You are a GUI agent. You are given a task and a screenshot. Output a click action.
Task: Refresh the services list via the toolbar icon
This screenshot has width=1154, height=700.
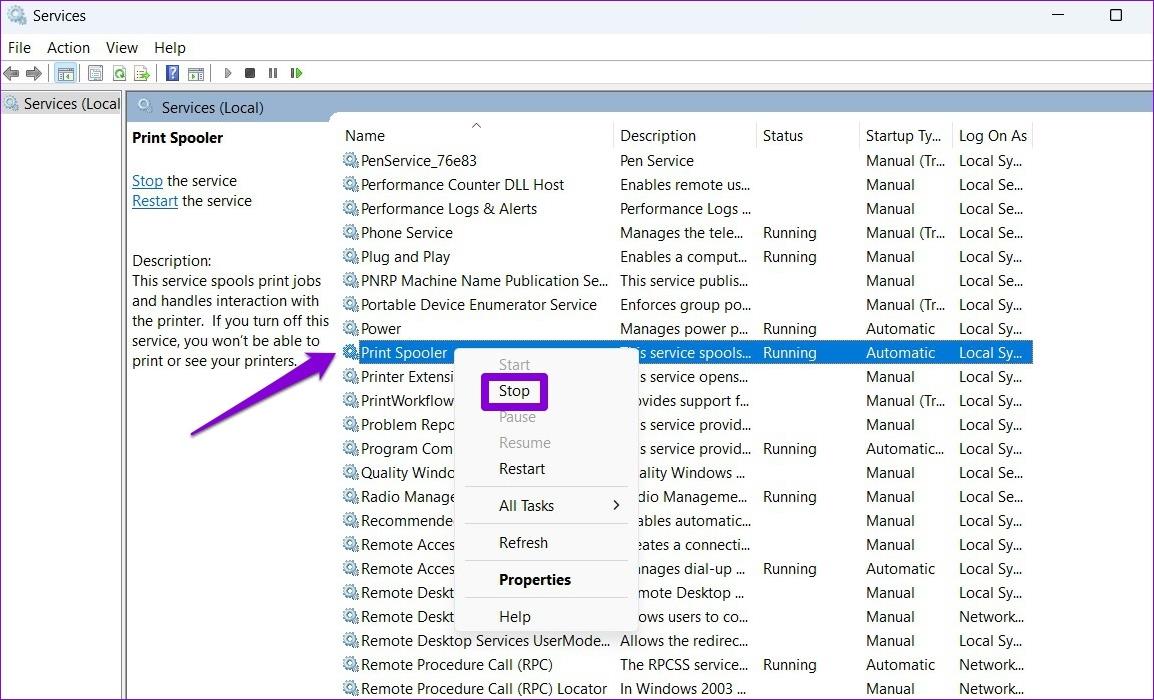(119, 72)
